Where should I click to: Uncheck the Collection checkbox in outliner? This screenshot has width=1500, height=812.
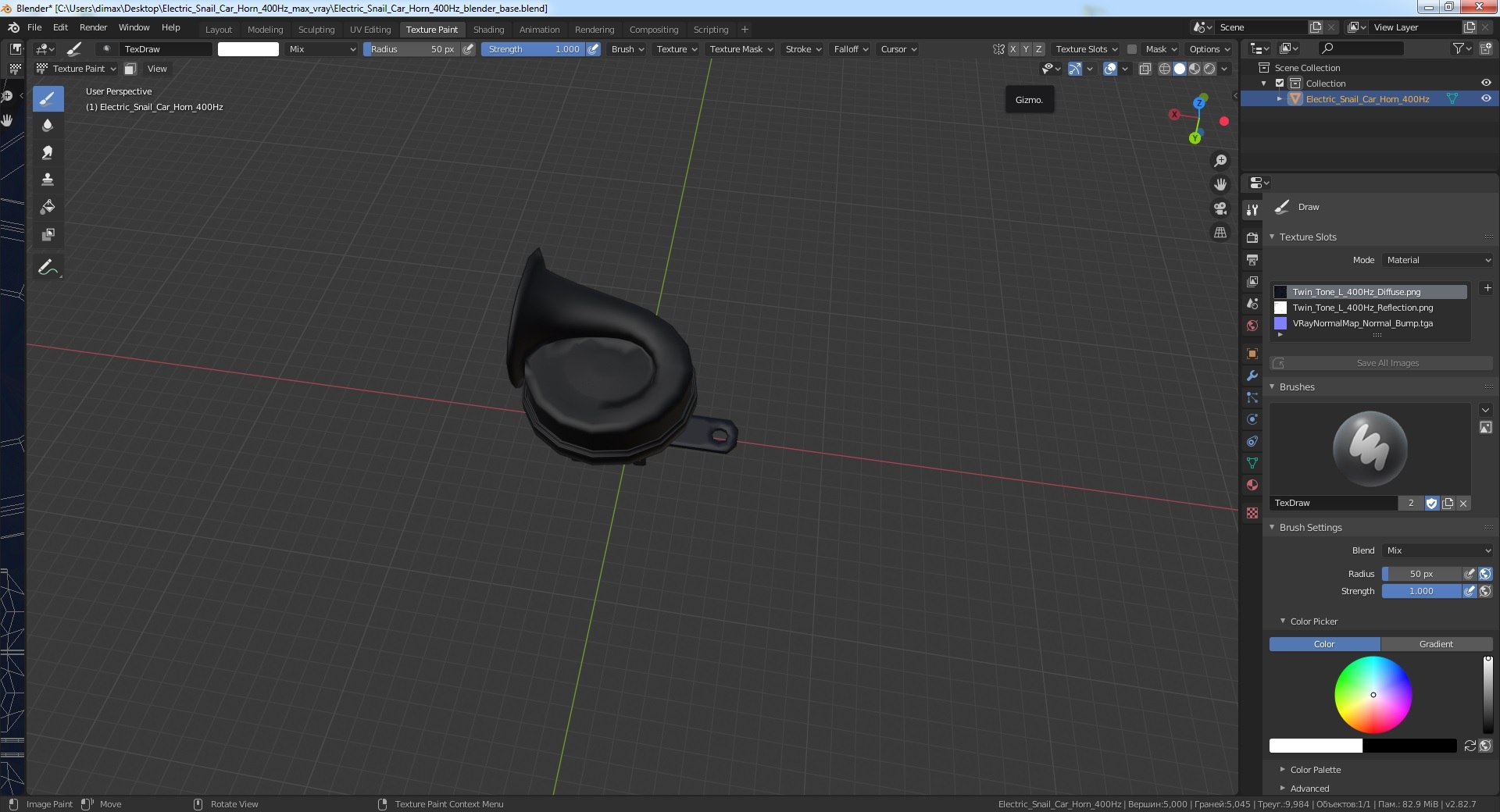pyautogui.click(x=1280, y=84)
